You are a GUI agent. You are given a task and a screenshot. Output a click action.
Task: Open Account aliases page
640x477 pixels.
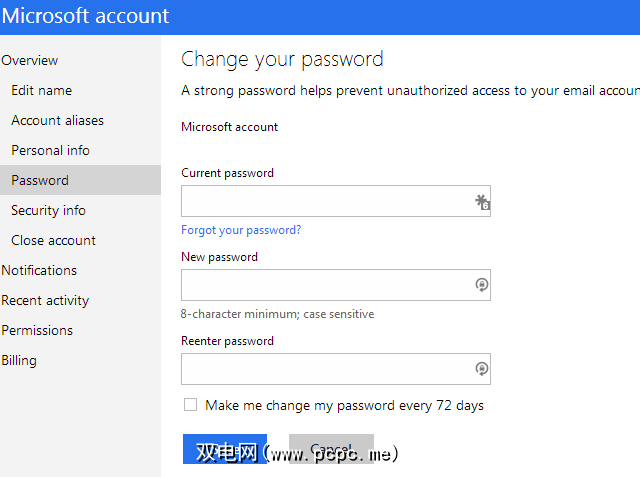pos(57,120)
